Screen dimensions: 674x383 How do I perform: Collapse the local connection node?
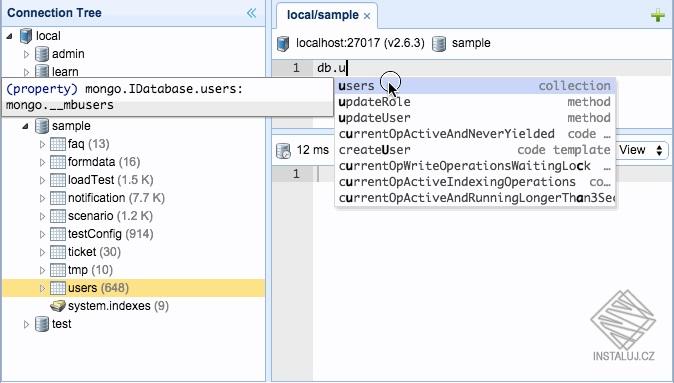(9, 37)
